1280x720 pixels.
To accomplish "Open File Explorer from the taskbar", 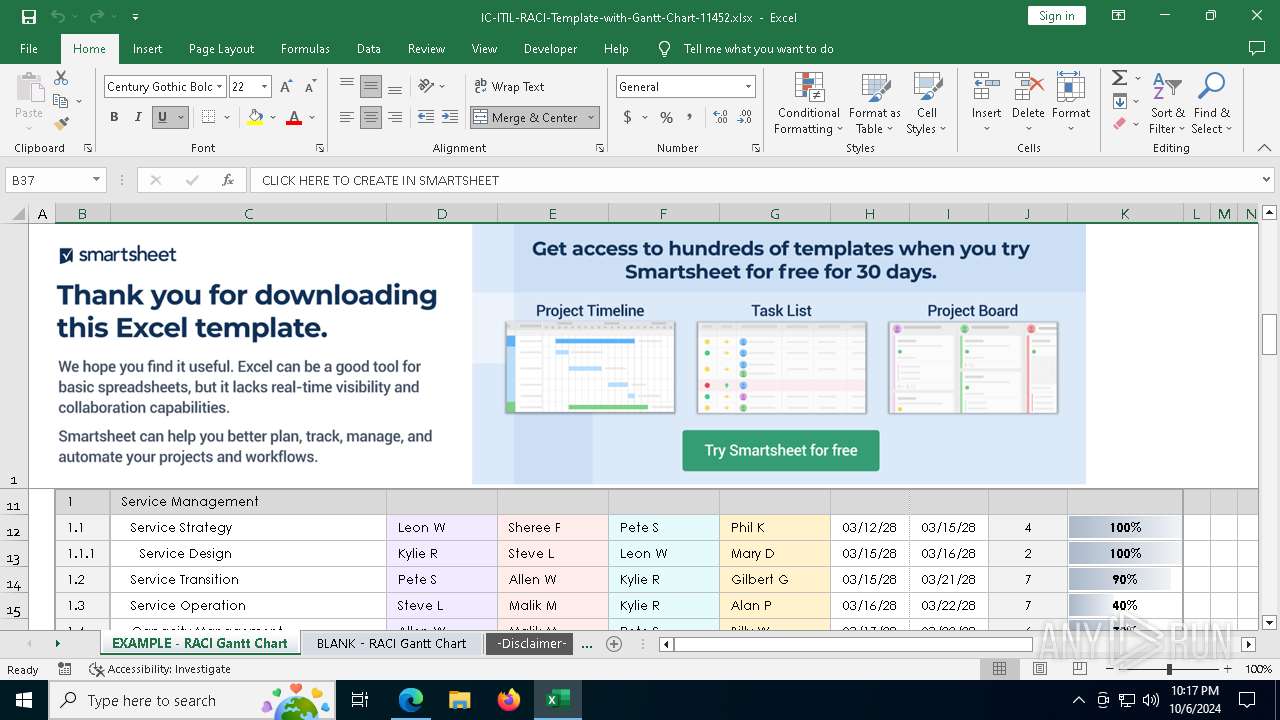I will (460, 700).
